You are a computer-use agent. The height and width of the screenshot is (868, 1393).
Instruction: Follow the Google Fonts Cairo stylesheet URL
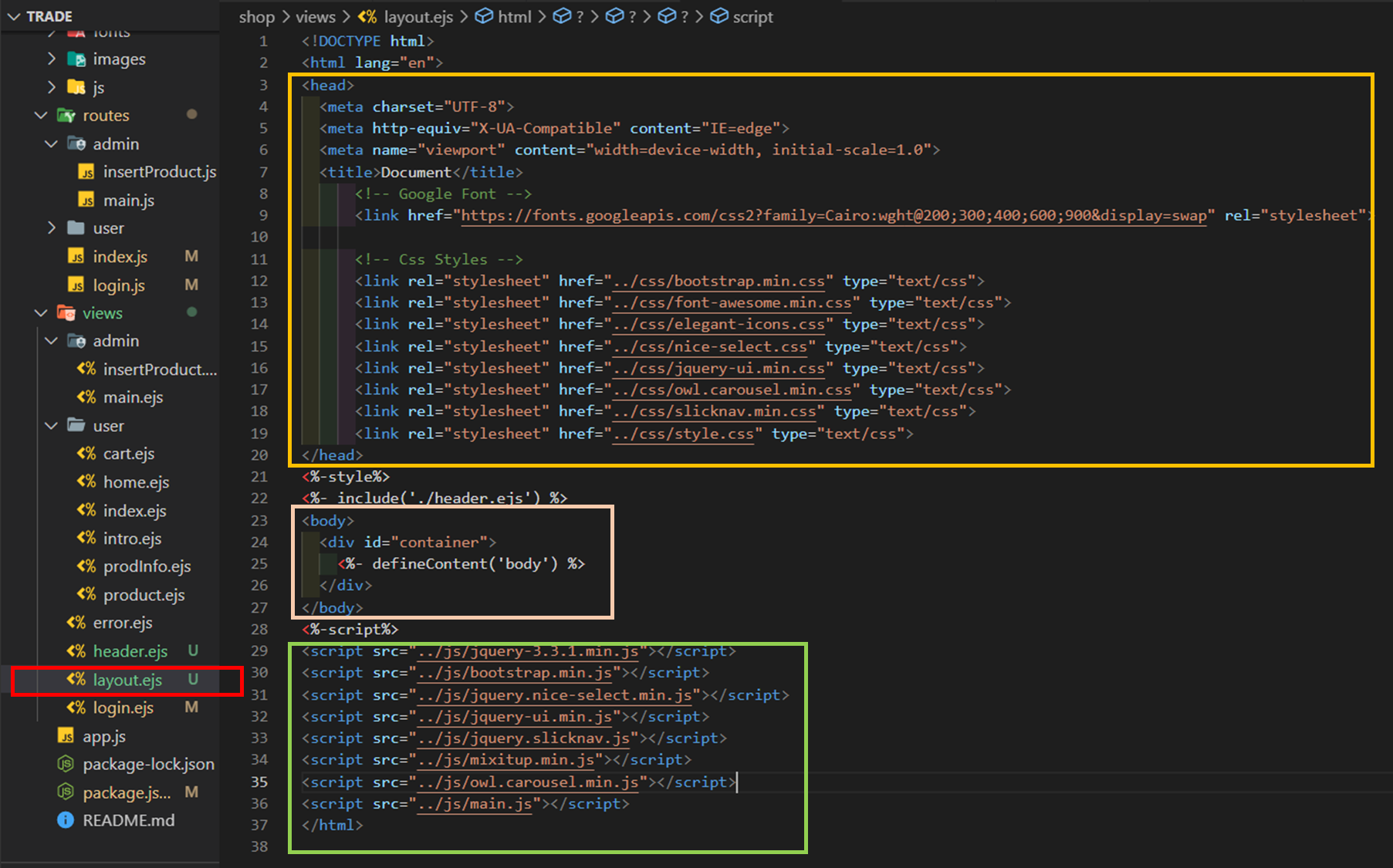(833, 215)
